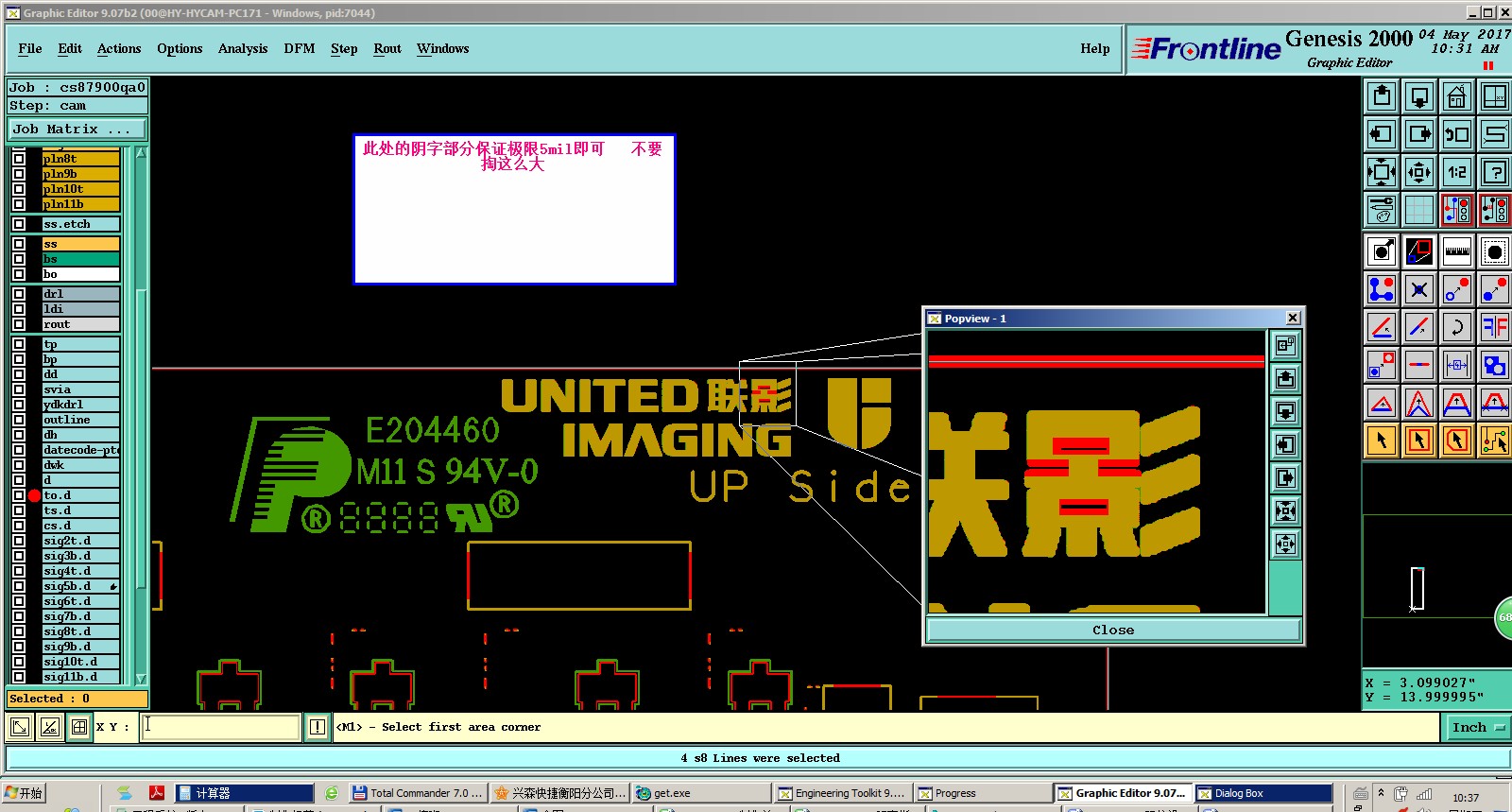The image size is (1512, 812).
Task: Switch to Engineering Toolkit taskbar button
Action: point(841,793)
